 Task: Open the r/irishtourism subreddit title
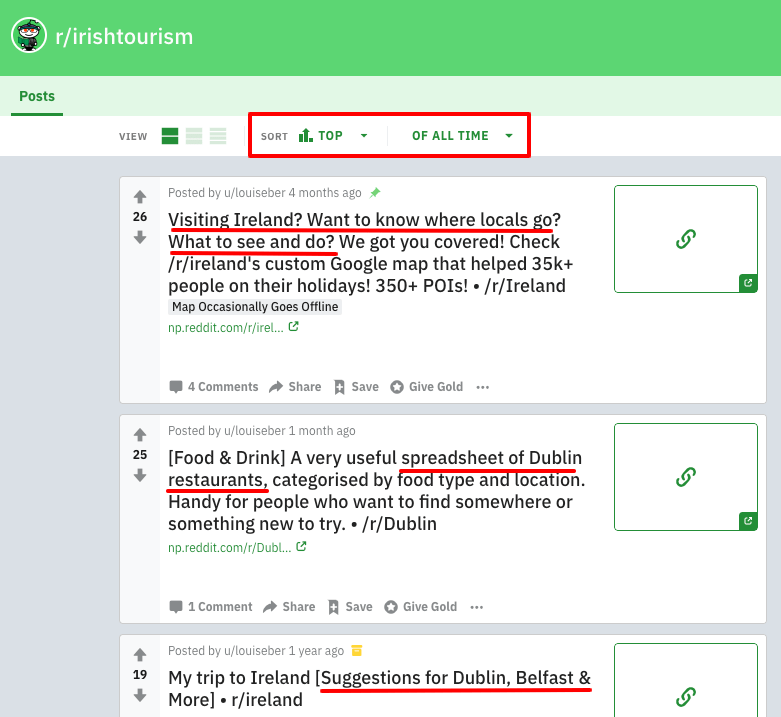(124, 36)
